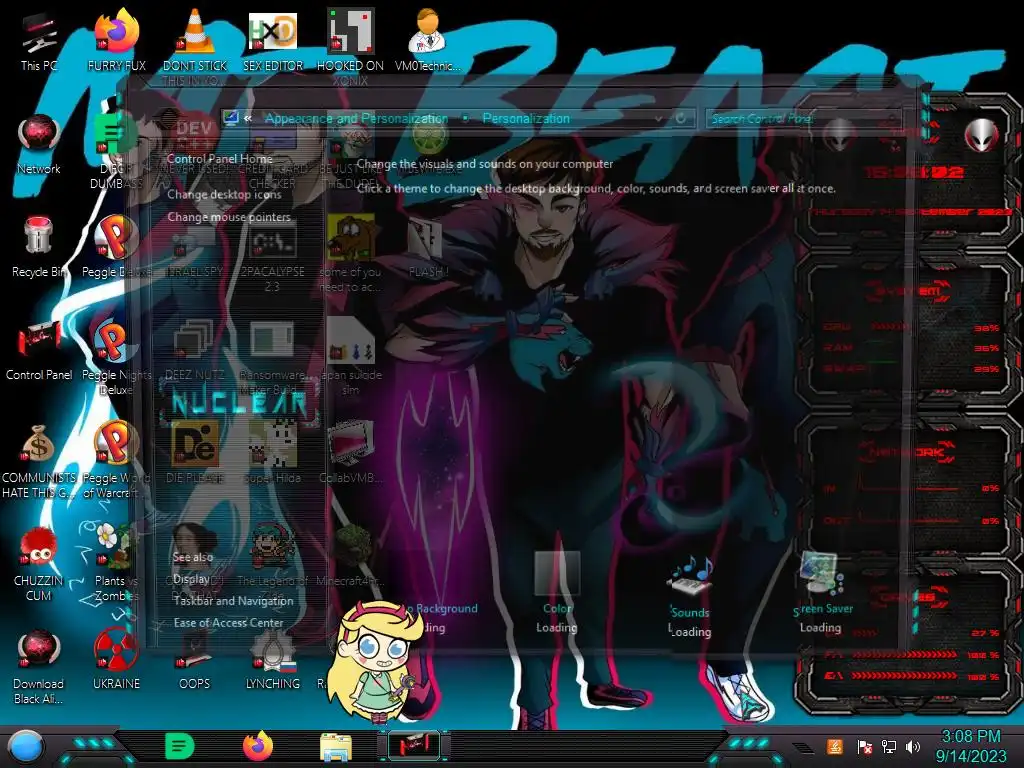Click the orange tray application icon
This screenshot has width=1024, height=768.
835,746
